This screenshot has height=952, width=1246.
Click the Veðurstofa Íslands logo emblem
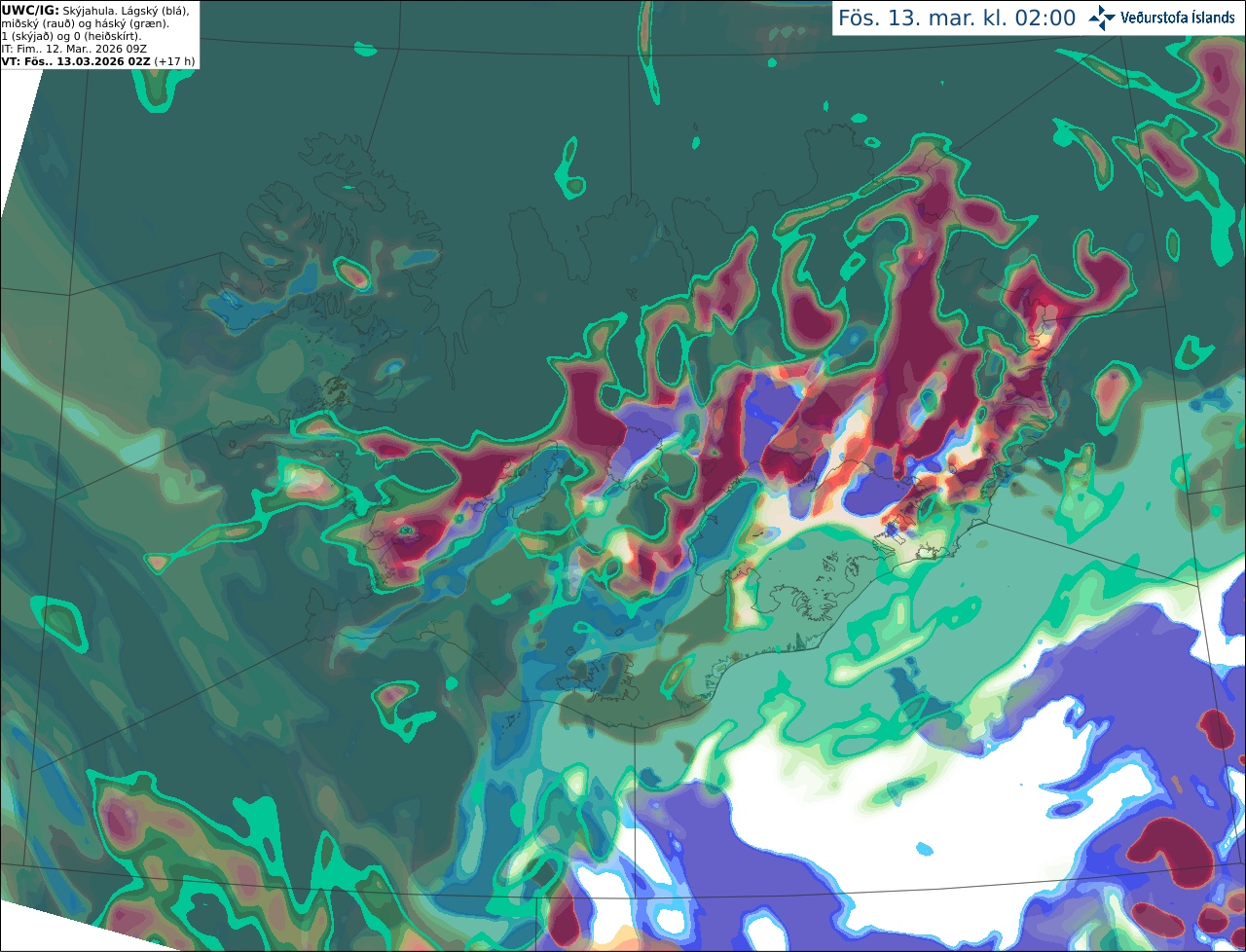click(x=1102, y=18)
